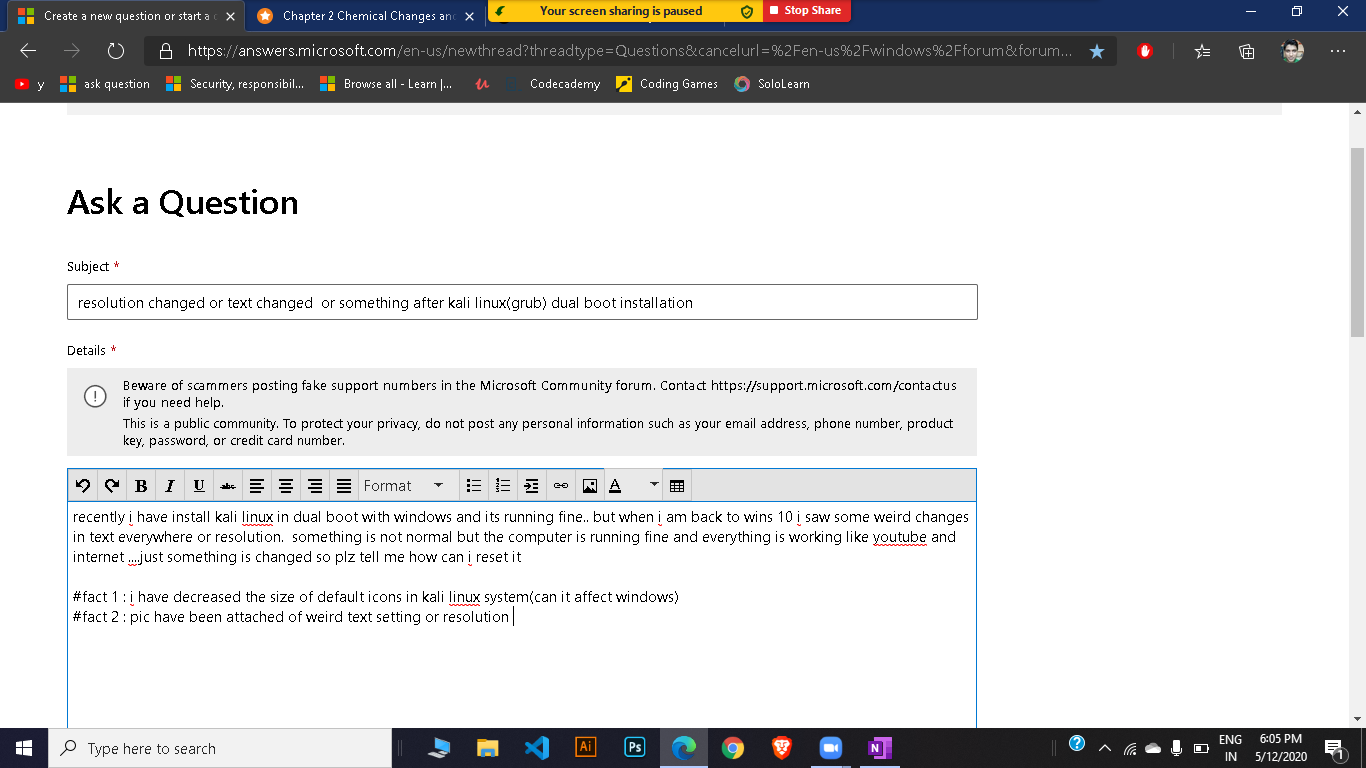Open the SoloLearn bookmark

[772, 84]
